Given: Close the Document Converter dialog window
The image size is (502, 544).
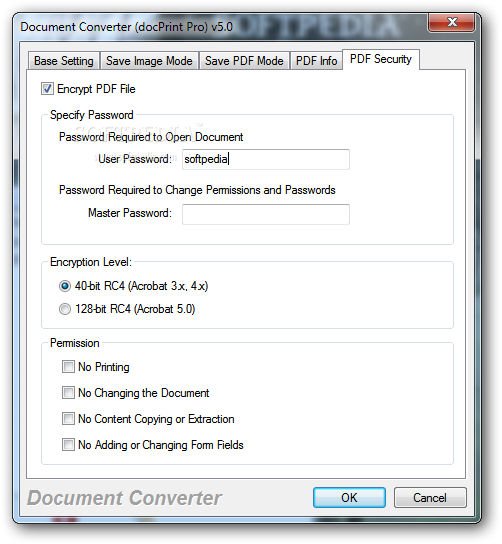Looking at the screenshot, I should point(452,22).
